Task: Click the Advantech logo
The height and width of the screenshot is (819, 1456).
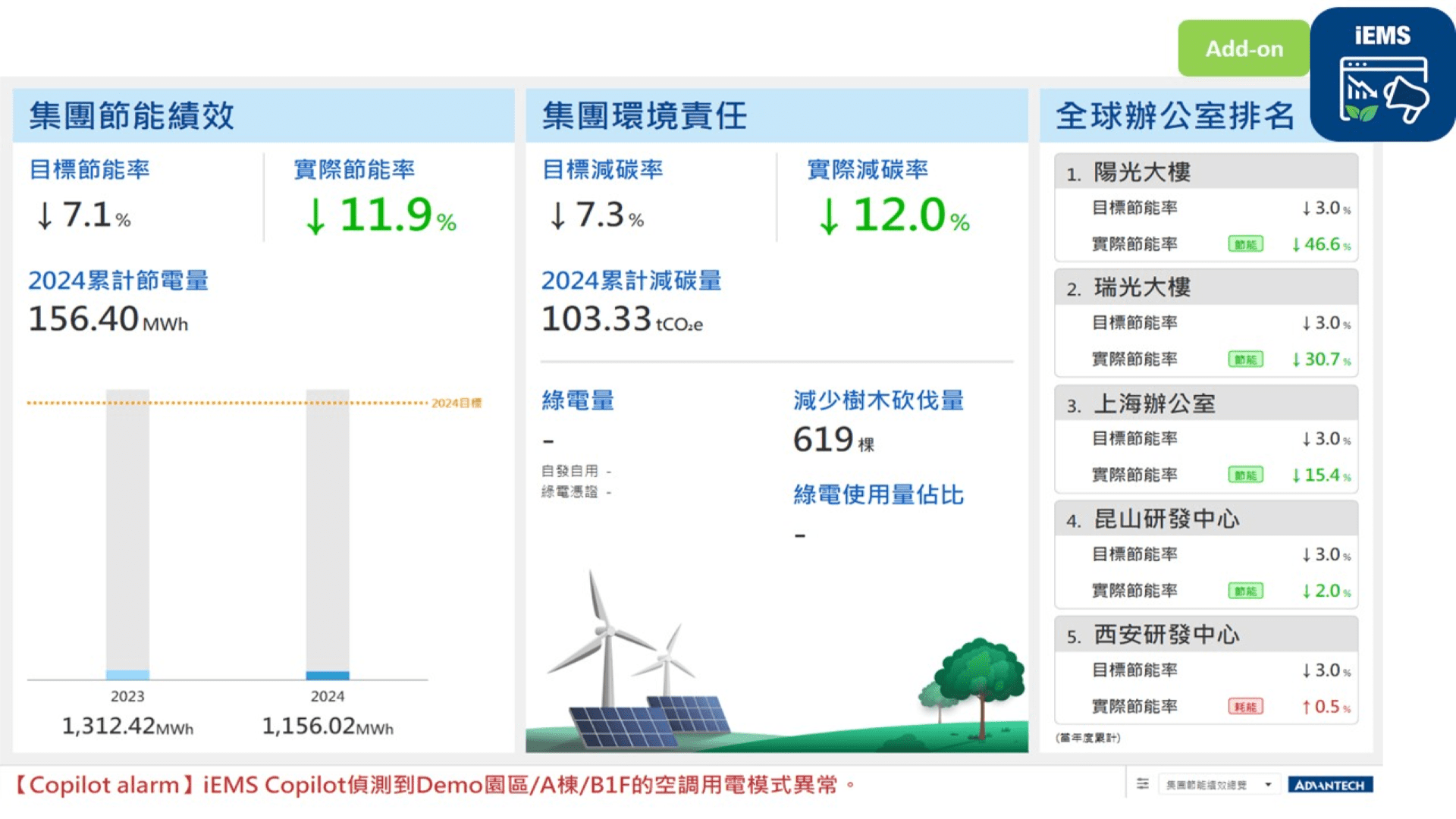Action: tap(1330, 785)
